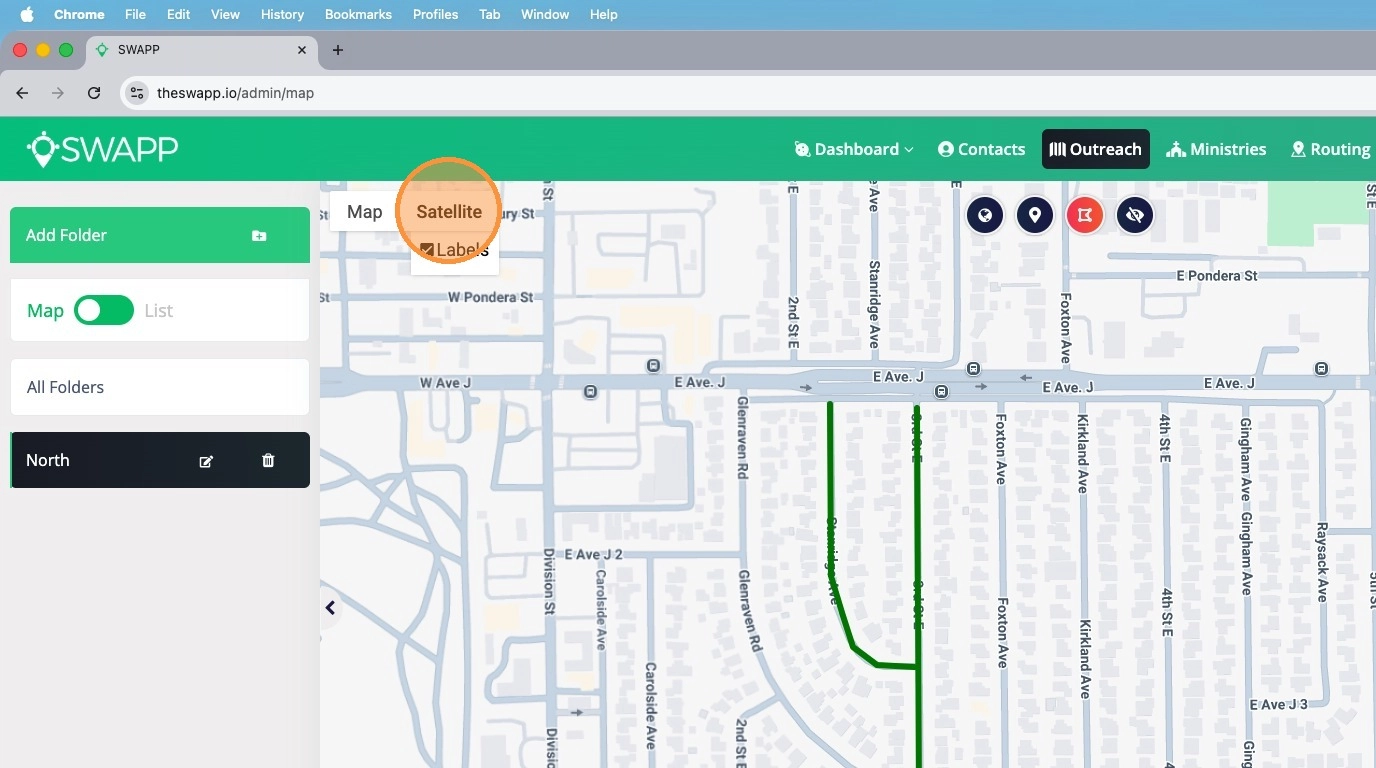Open Chrome's File menu
1376x768 pixels.
coord(135,14)
